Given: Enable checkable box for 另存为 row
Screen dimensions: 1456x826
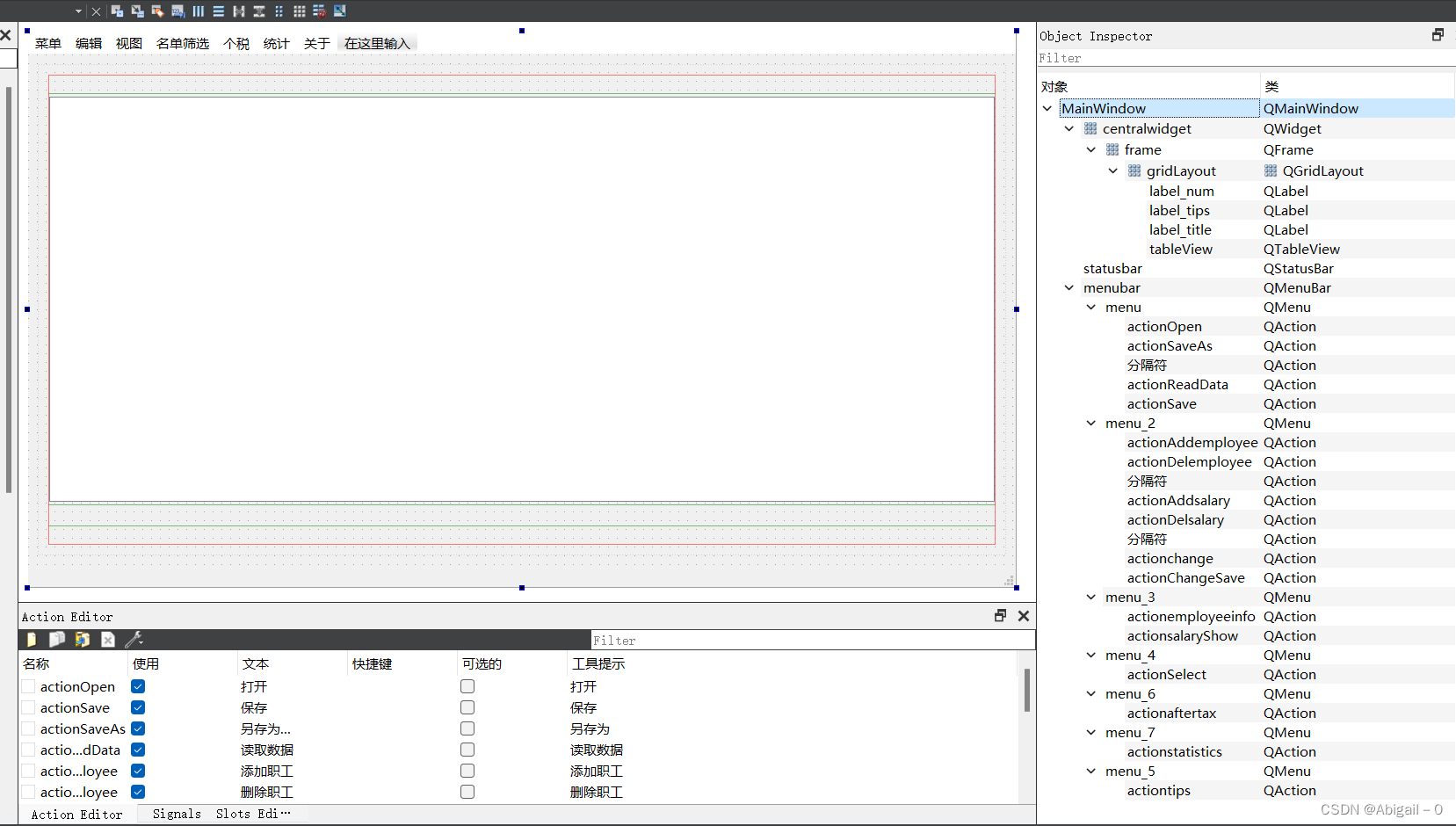Looking at the screenshot, I should (467, 728).
